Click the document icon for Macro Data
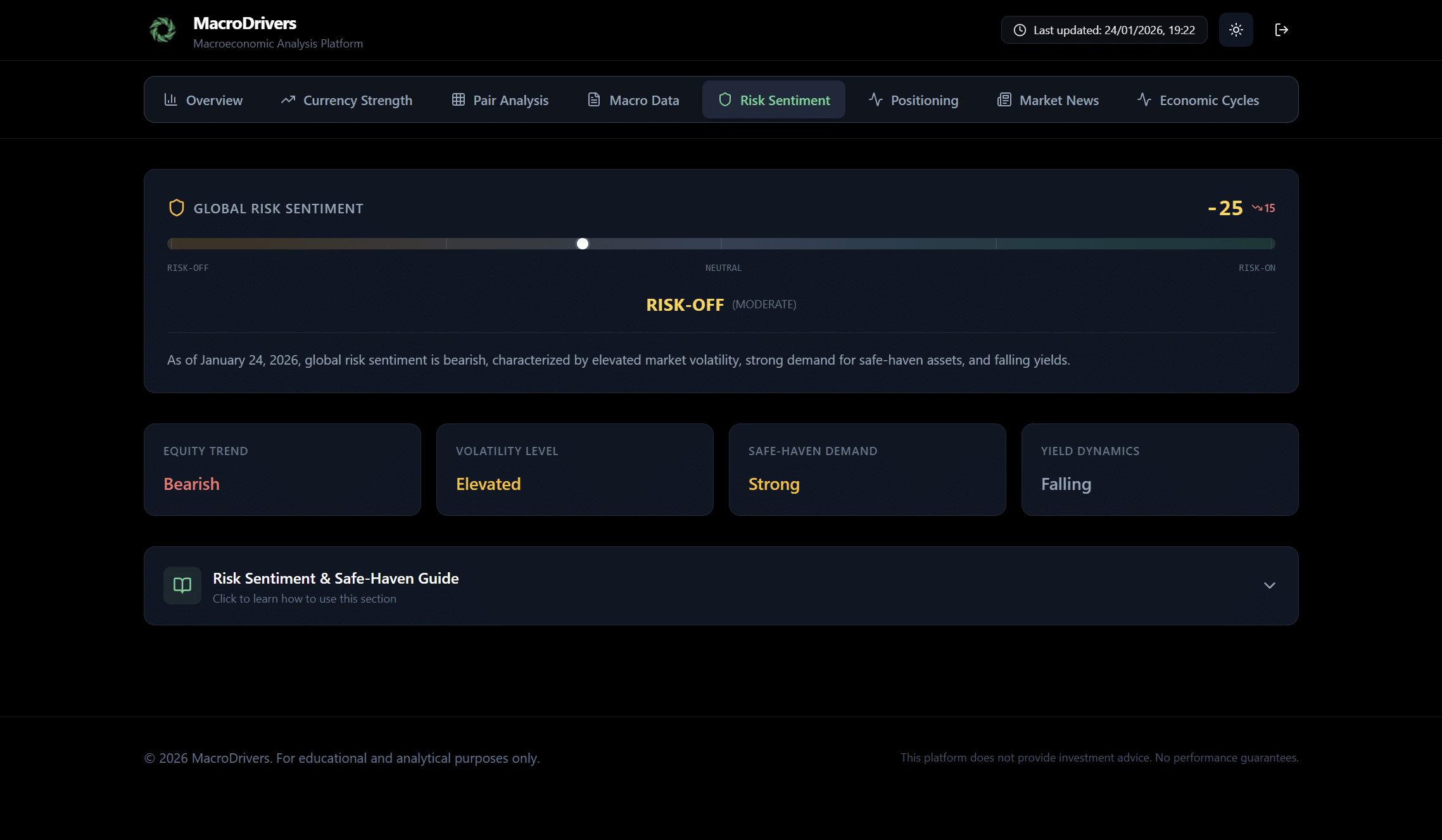Viewport: 1442px width, 840px height. click(x=594, y=100)
